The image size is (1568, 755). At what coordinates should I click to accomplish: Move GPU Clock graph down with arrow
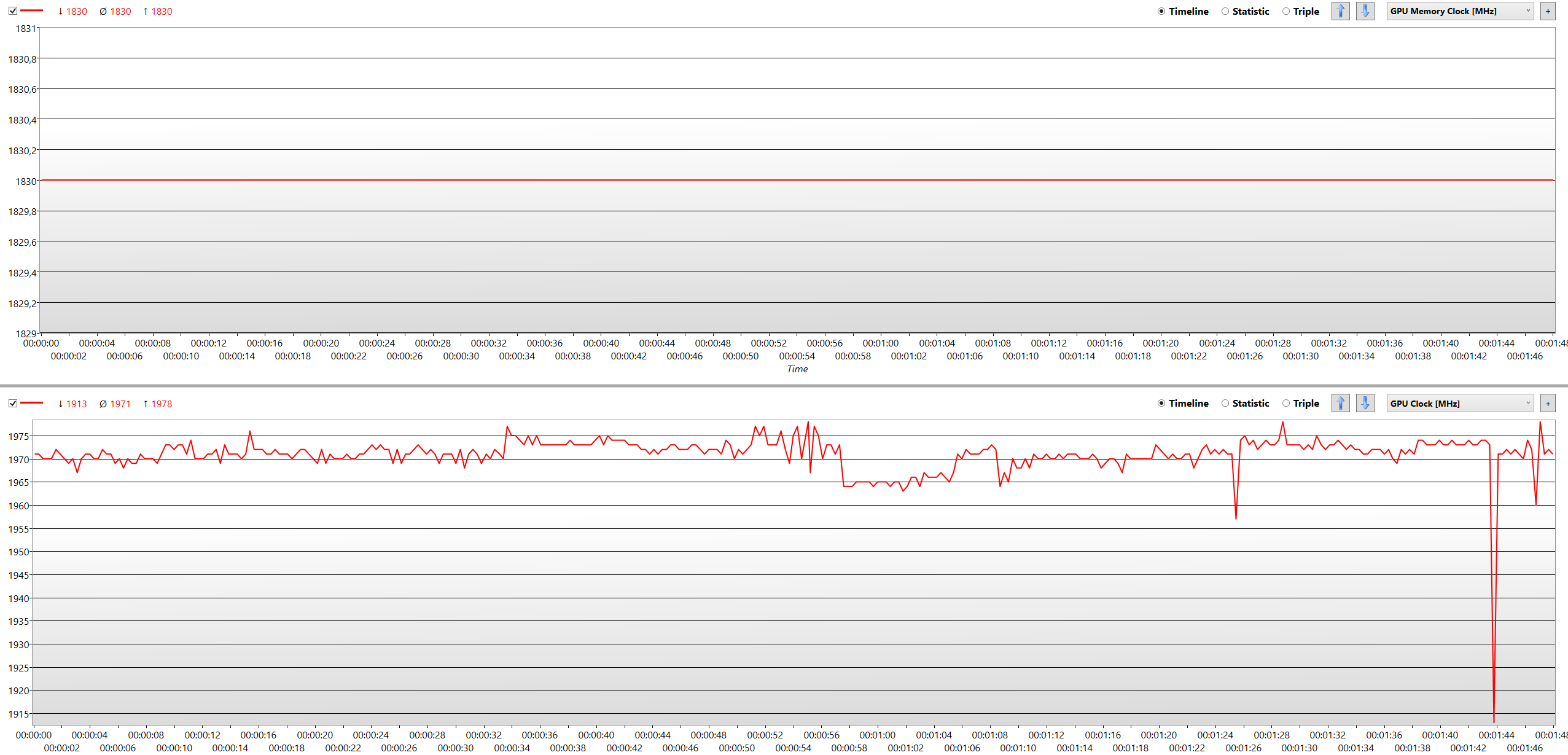pos(1365,404)
